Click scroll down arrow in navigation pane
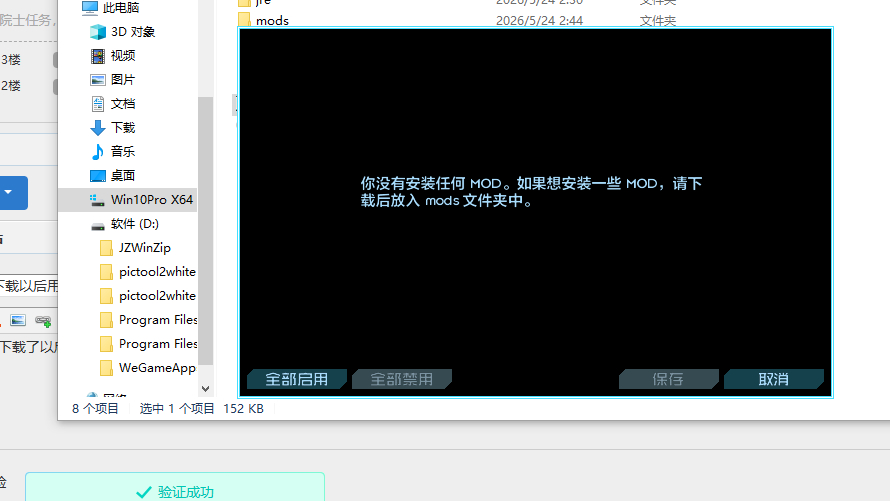Image resolution: width=890 pixels, height=501 pixels. 205,389
